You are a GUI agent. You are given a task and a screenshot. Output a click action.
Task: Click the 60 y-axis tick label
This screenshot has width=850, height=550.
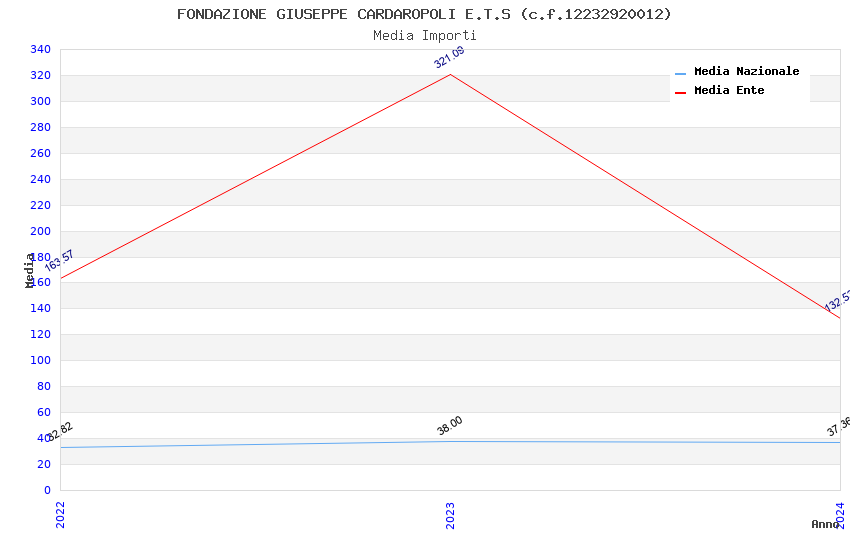pos(43,412)
